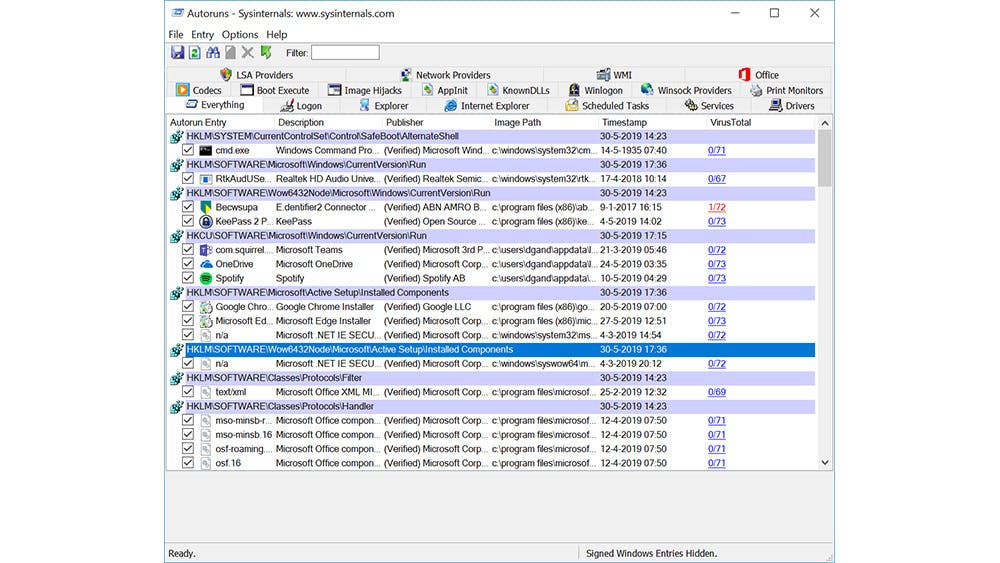Viewport: 1000px width, 563px height.
Task: Click into the Filter text box
Action: click(345, 52)
